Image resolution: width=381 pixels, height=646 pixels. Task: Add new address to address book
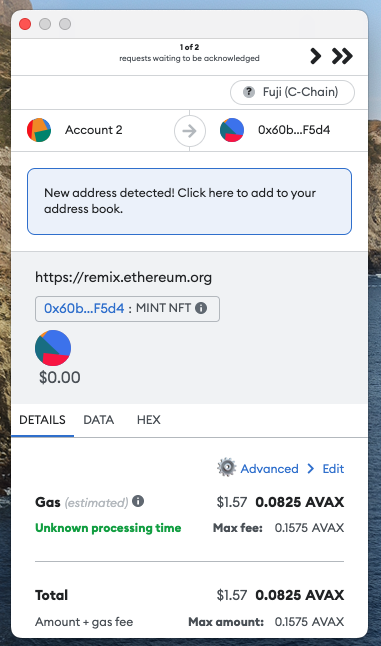pyautogui.click(x=189, y=201)
